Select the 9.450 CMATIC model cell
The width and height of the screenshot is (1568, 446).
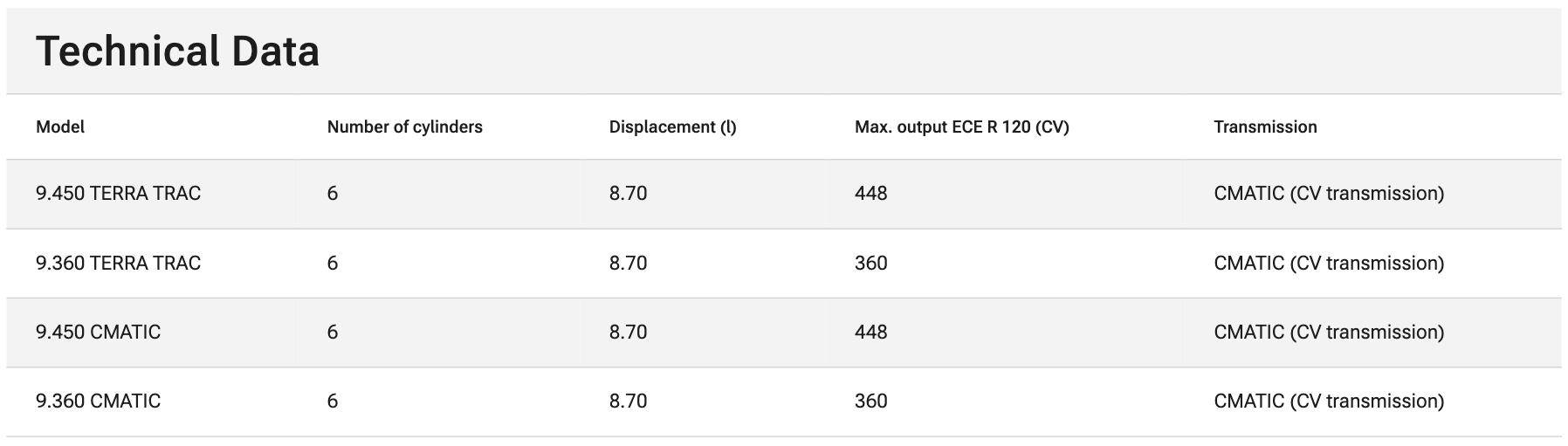point(98,333)
